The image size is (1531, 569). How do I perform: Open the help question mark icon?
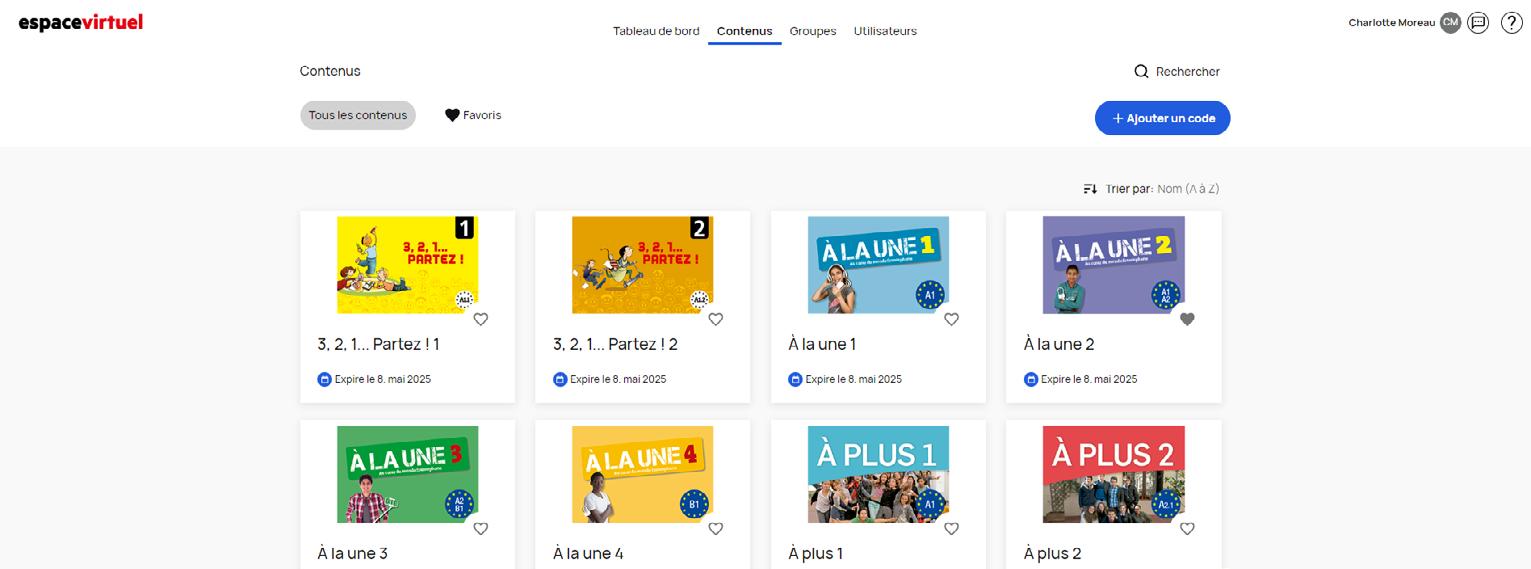(1511, 22)
